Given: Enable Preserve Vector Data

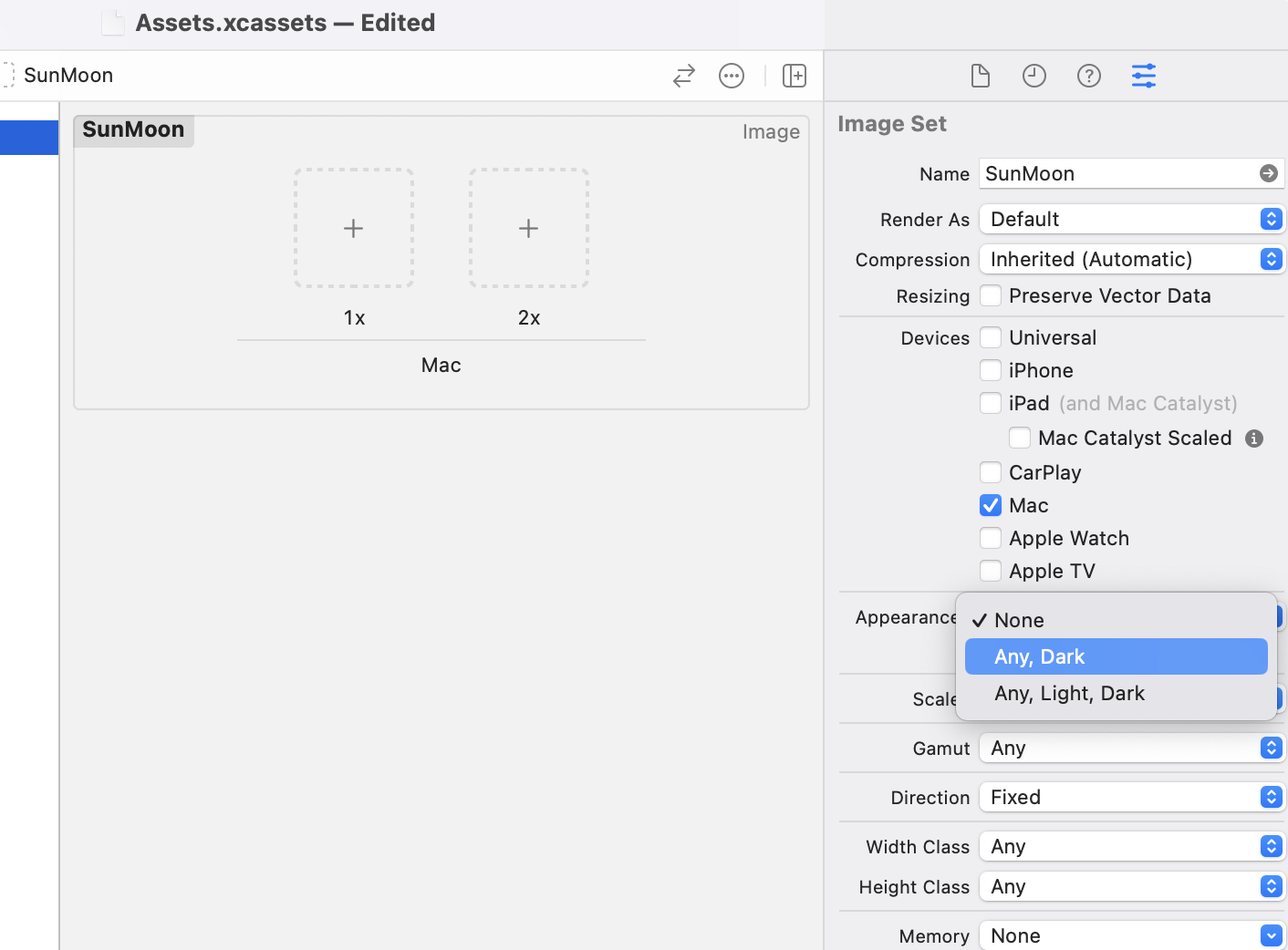Looking at the screenshot, I should click(991, 295).
